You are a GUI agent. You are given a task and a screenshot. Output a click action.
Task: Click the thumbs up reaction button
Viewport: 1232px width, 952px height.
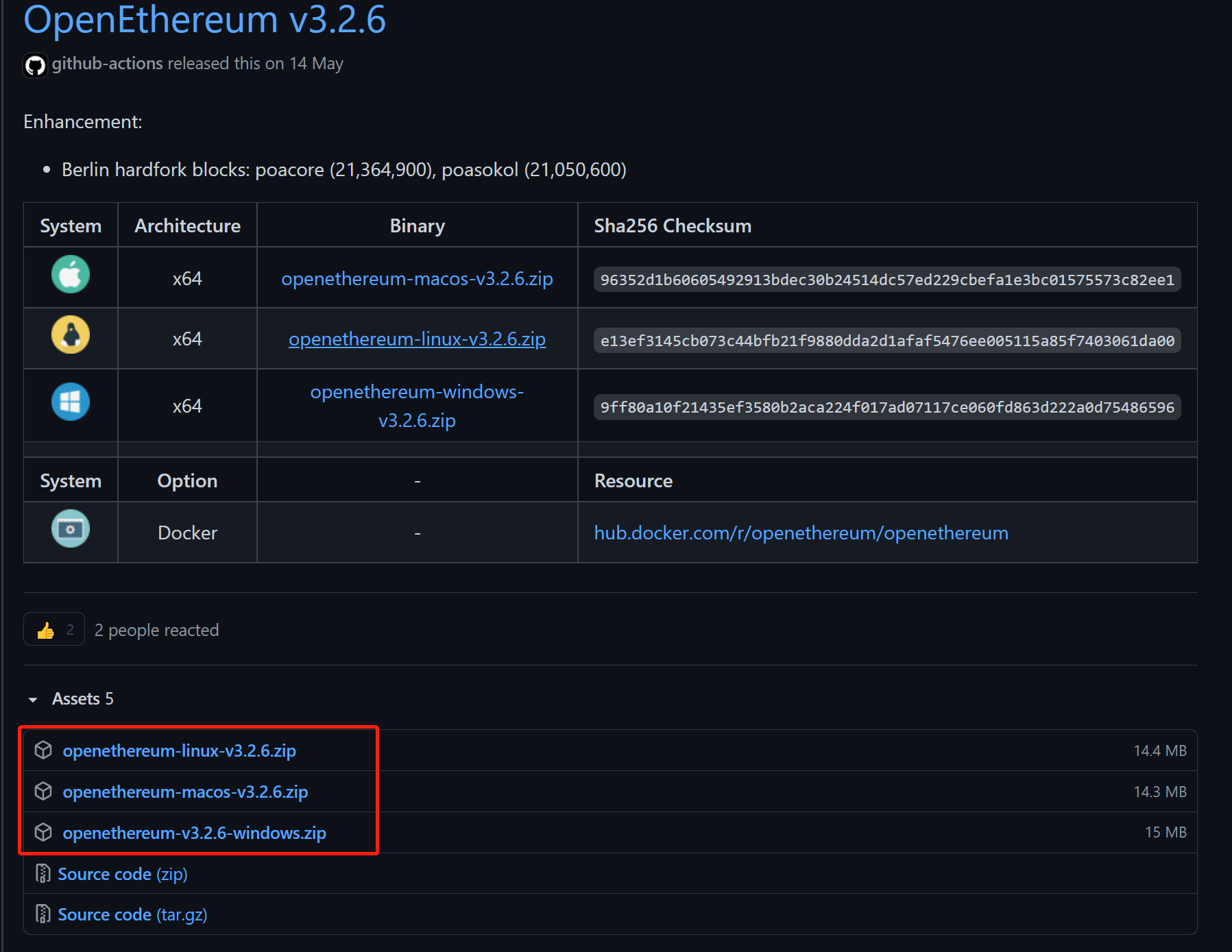[x=54, y=629]
